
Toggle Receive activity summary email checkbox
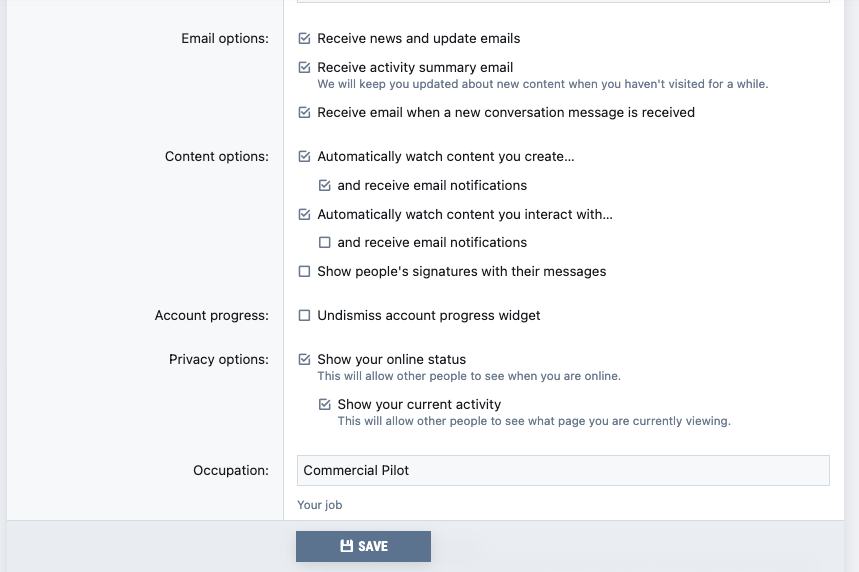[x=304, y=67]
